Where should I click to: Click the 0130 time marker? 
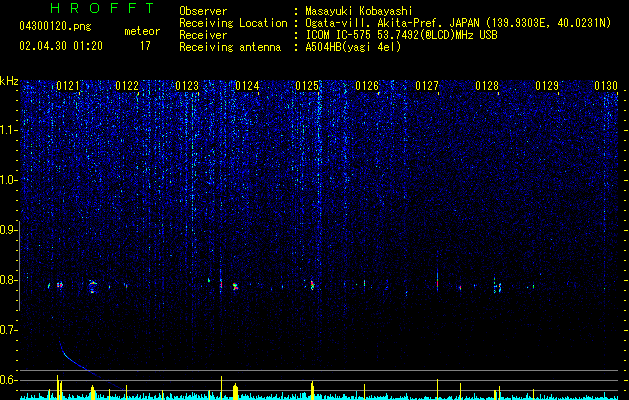point(606,86)
